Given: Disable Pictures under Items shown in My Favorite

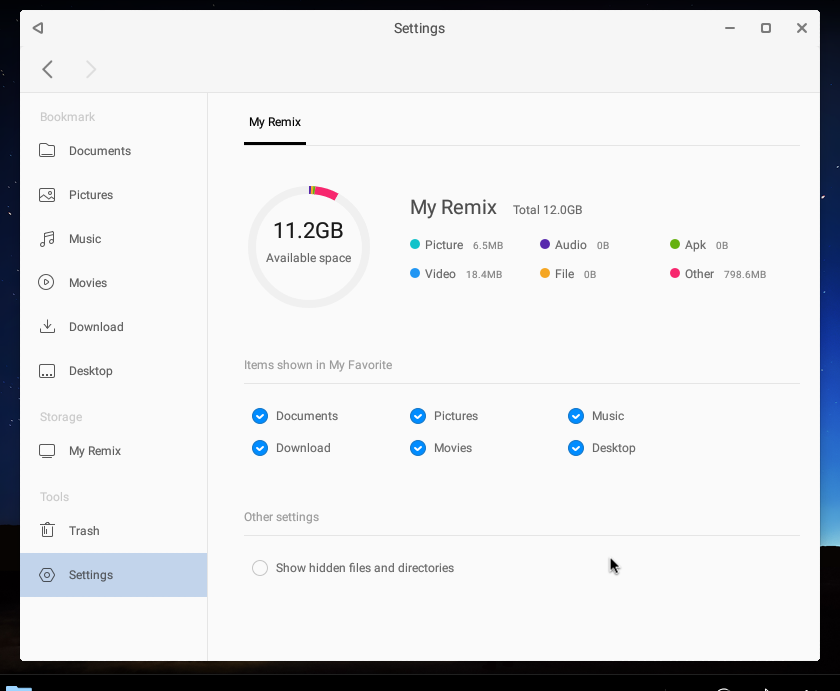Looking at the screenshot, I should pyautogui.click(x=418, y=416).
